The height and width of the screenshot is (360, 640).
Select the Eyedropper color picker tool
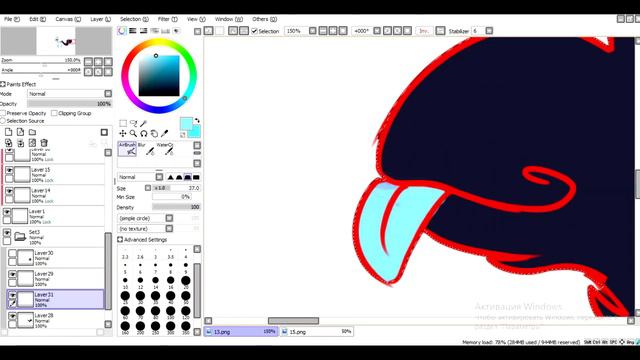coord(165,133)
